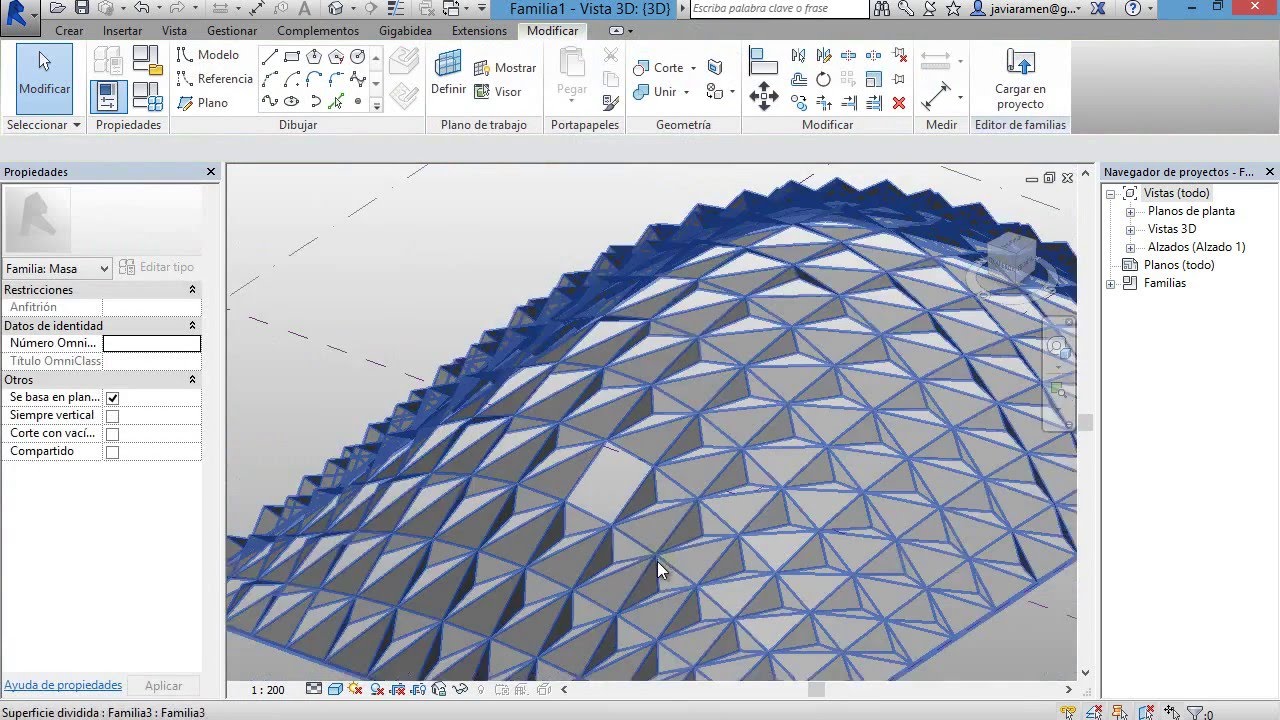Click Mostrar work plane button

point(506,68)
